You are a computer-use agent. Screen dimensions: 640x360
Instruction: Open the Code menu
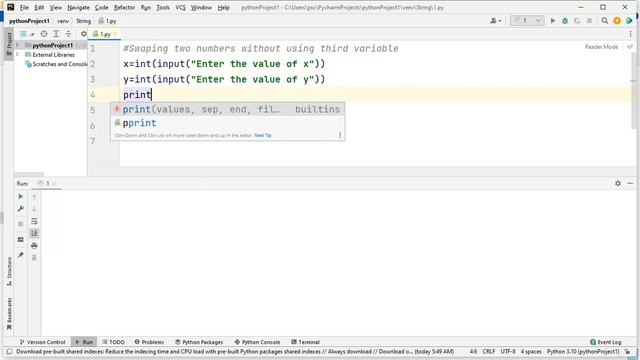[x=101, y=7]
